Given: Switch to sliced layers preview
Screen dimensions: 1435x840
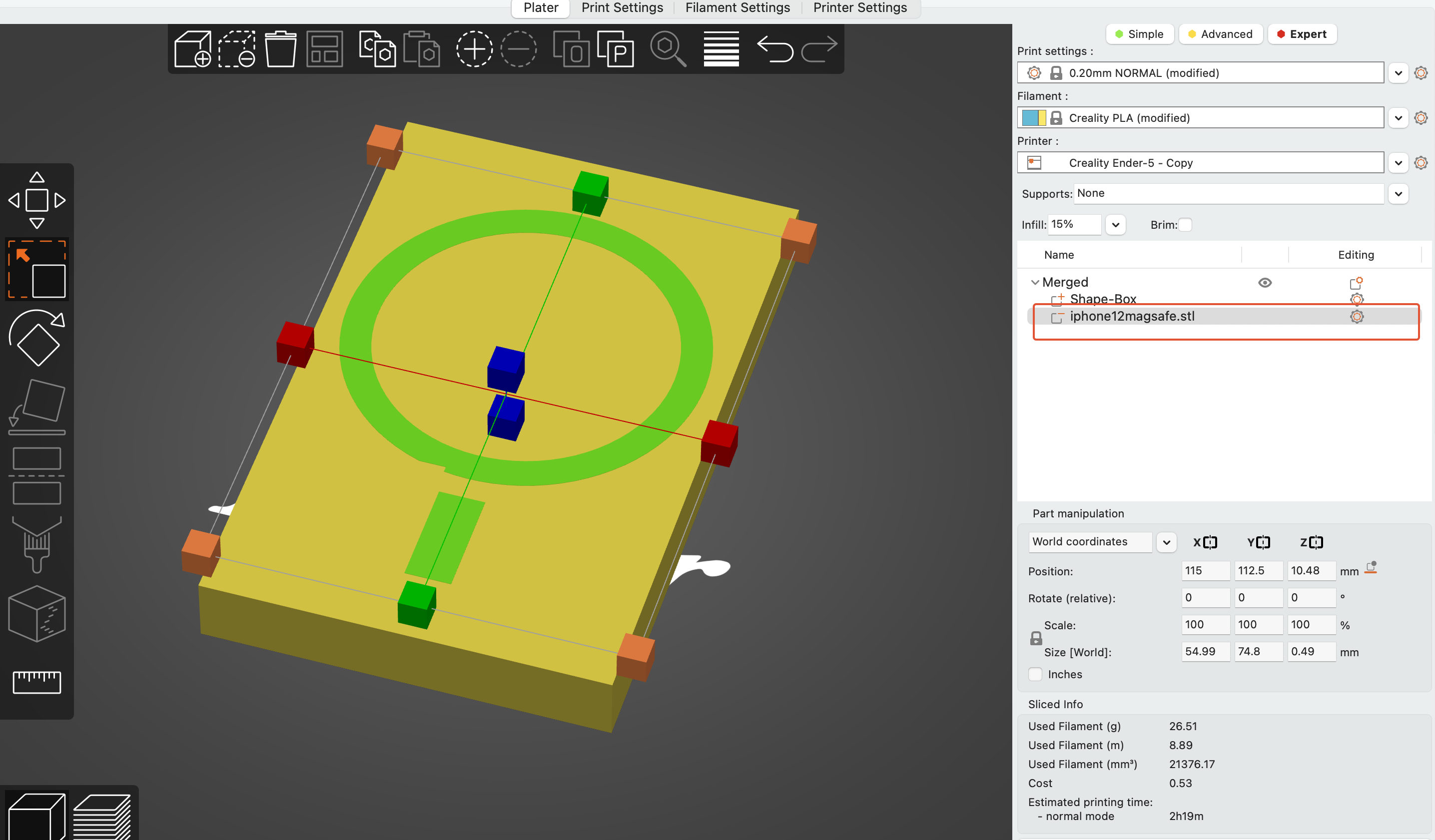Looking at the screenshot, I should pyautogui.click(x=102, y=816).
